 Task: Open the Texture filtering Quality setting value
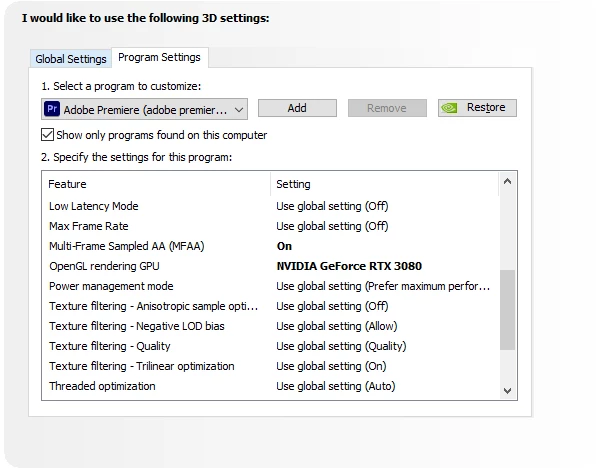tap(341, 346)
